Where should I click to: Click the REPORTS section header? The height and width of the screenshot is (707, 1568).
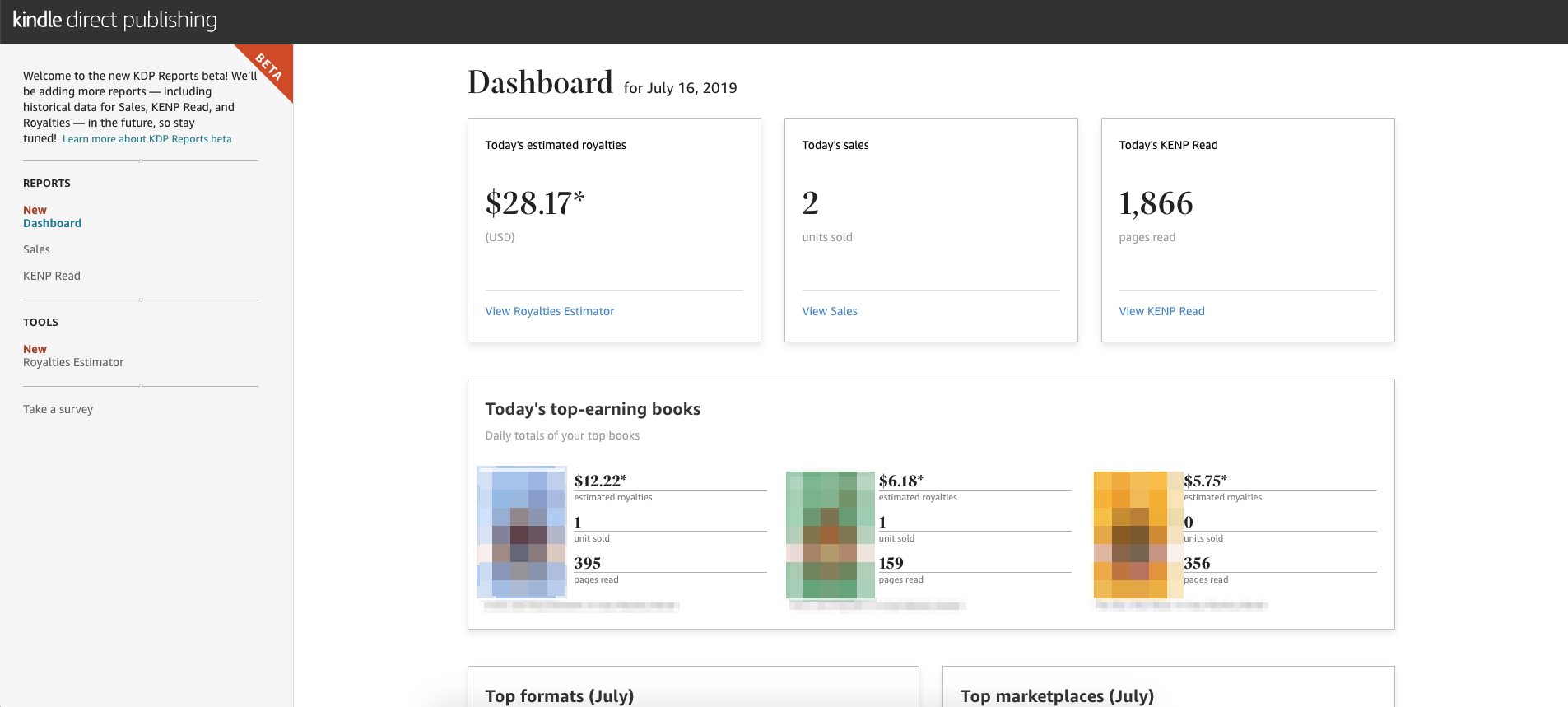47,184
